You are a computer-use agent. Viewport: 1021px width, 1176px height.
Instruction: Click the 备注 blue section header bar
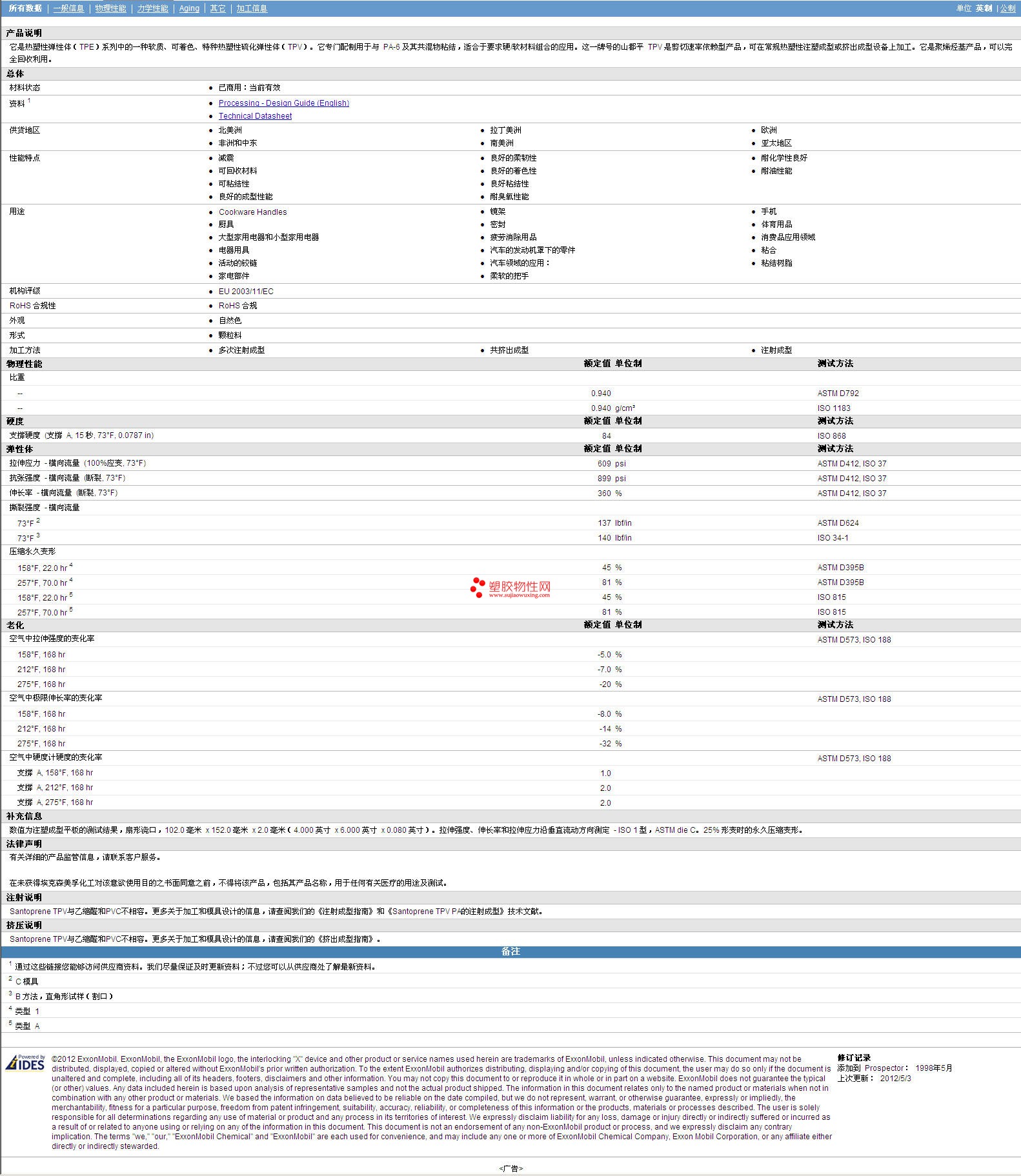click(x=510, y=952)
